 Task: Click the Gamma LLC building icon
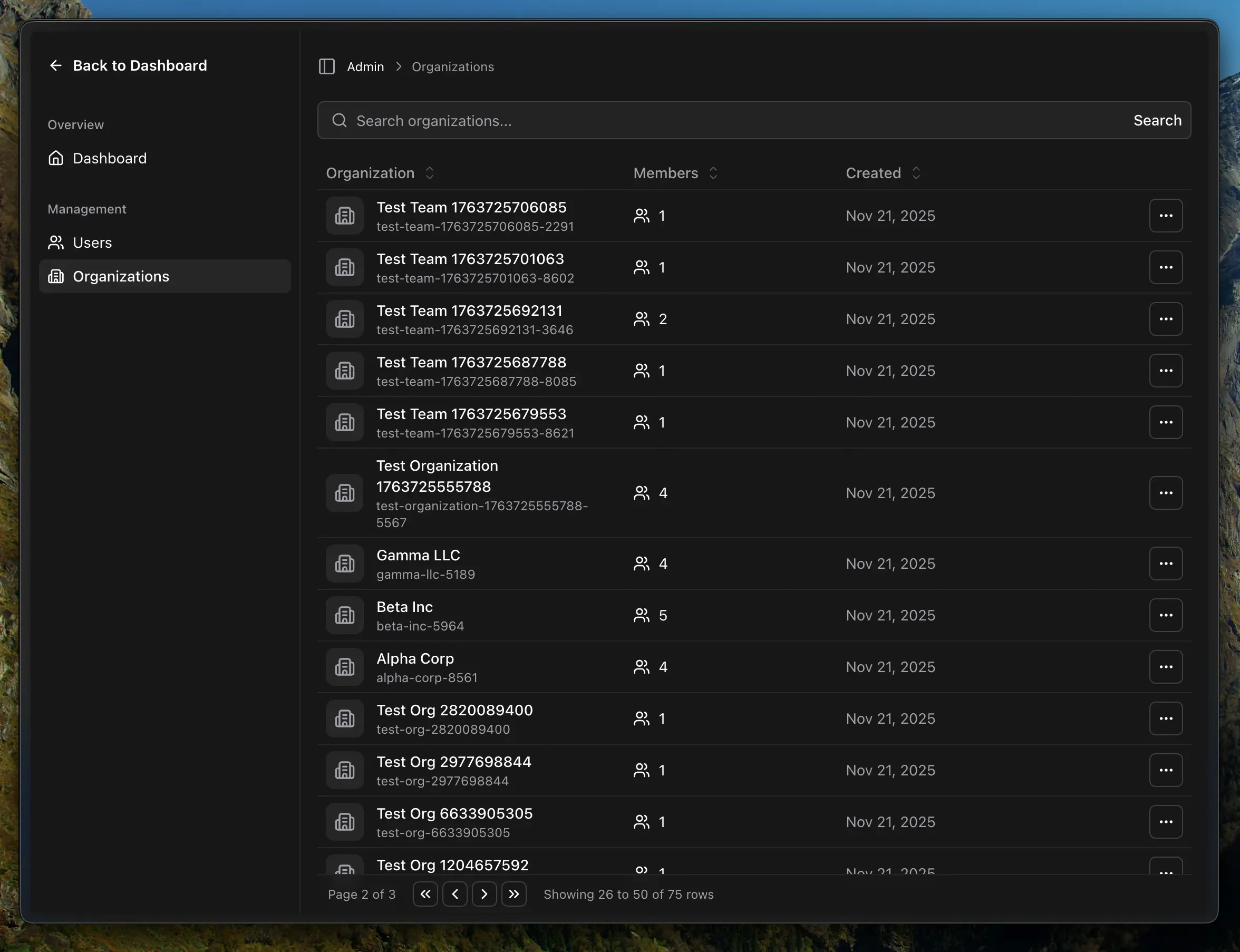point(345,564)
